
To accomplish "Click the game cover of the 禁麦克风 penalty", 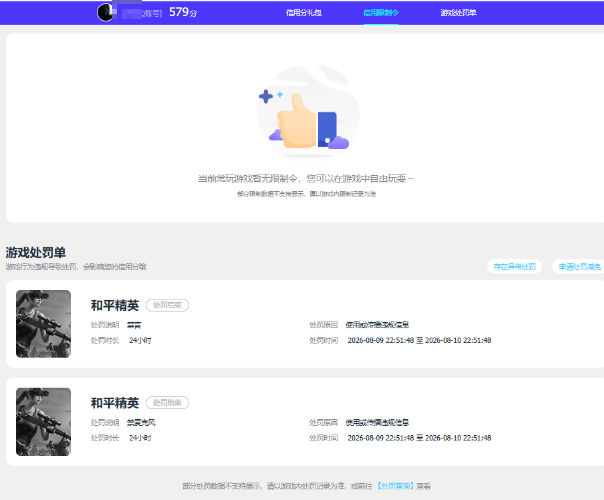I will click(x=44, y=421).
